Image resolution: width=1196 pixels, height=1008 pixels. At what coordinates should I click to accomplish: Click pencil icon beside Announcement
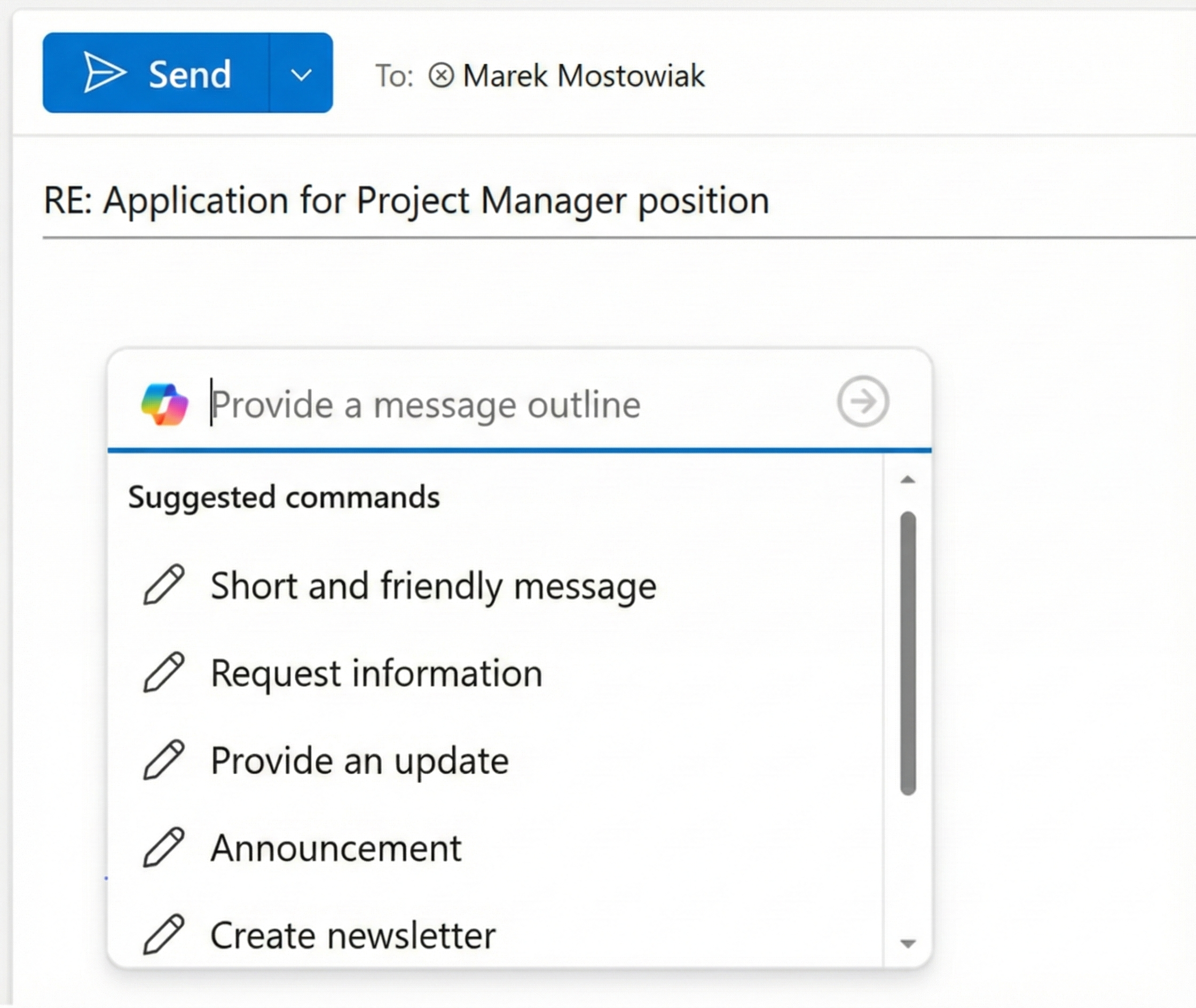point(163,847)
